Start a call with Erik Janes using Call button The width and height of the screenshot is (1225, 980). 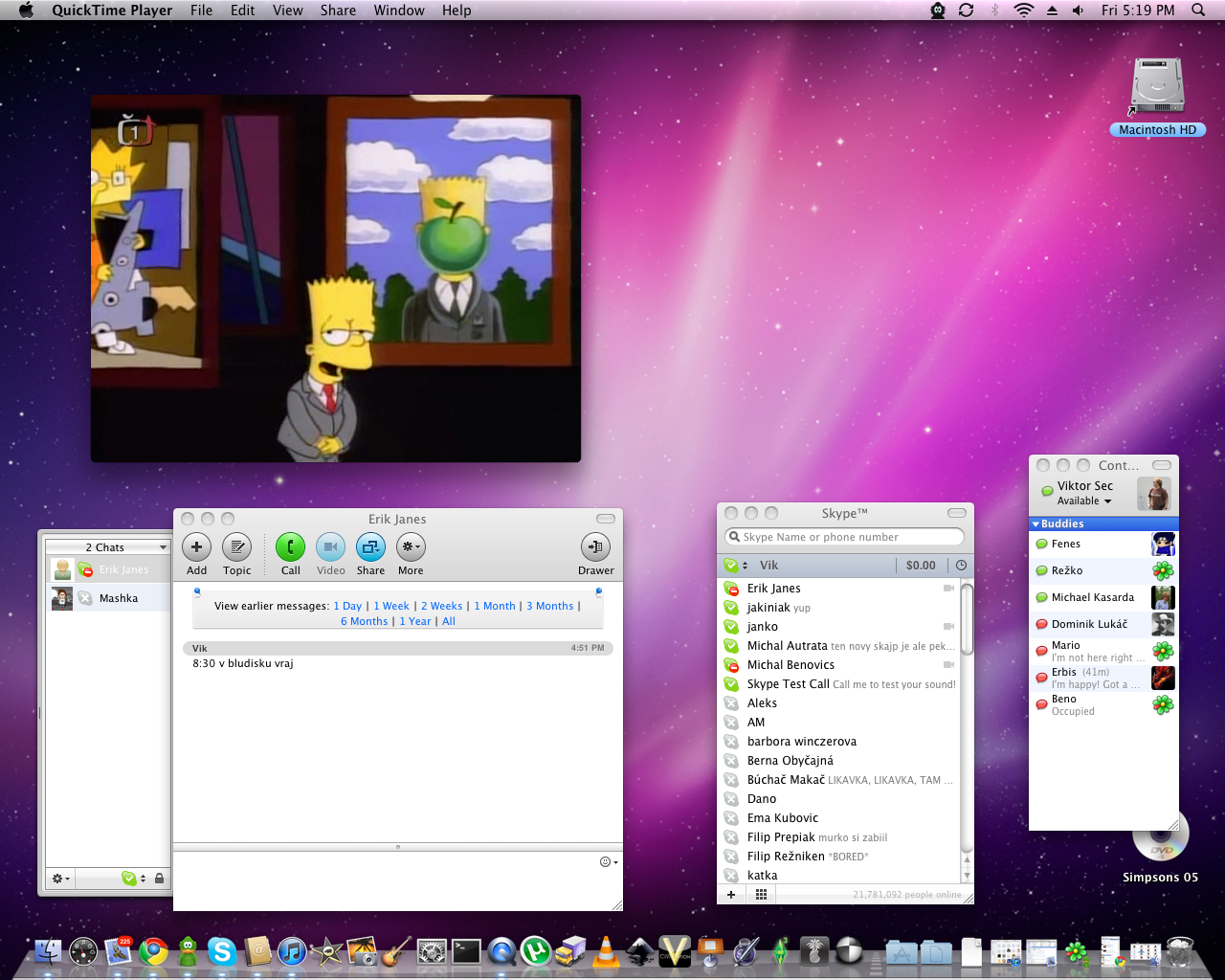point(291,547)
